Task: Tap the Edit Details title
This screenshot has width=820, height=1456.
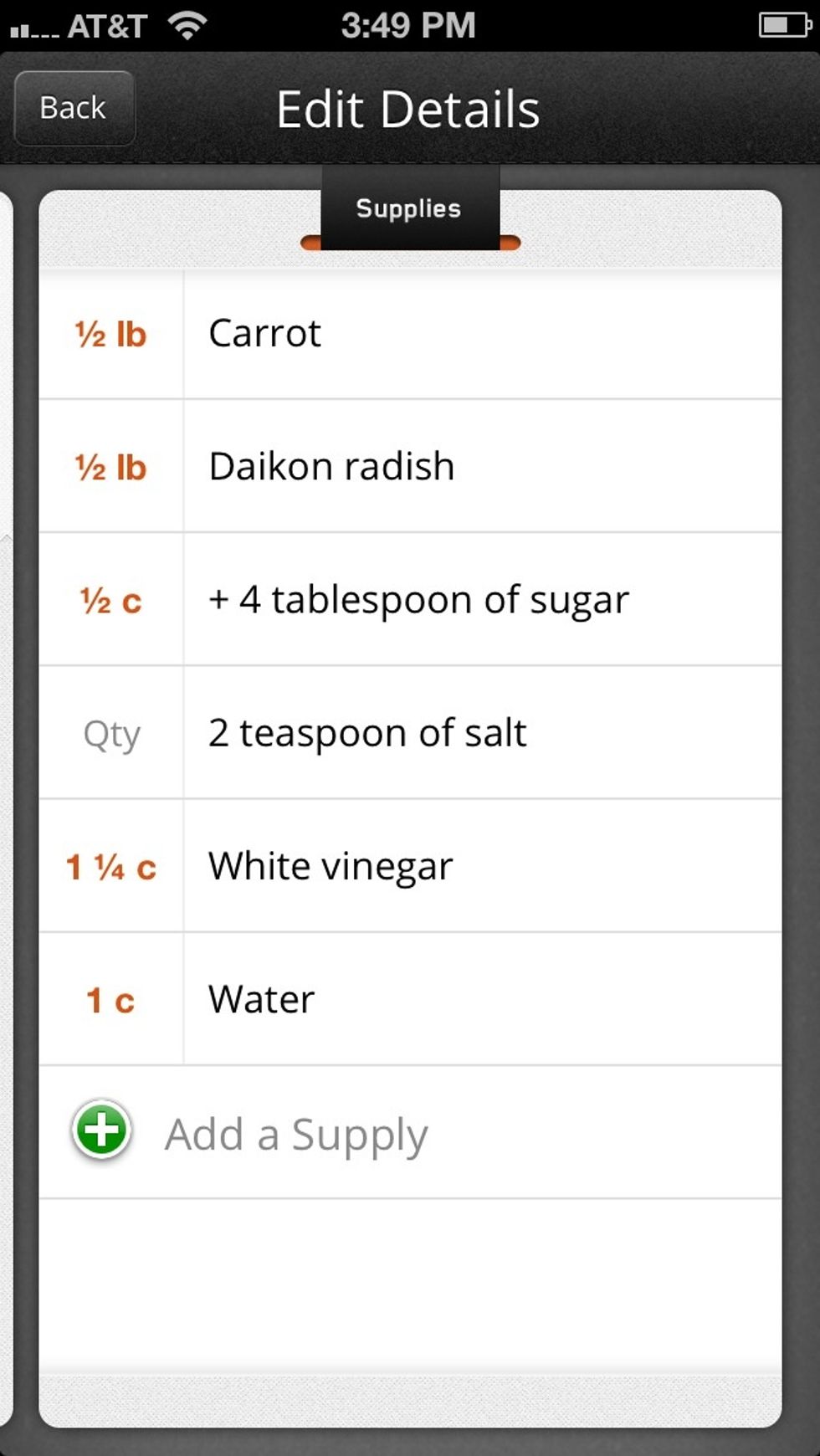Action: [408, 110]
